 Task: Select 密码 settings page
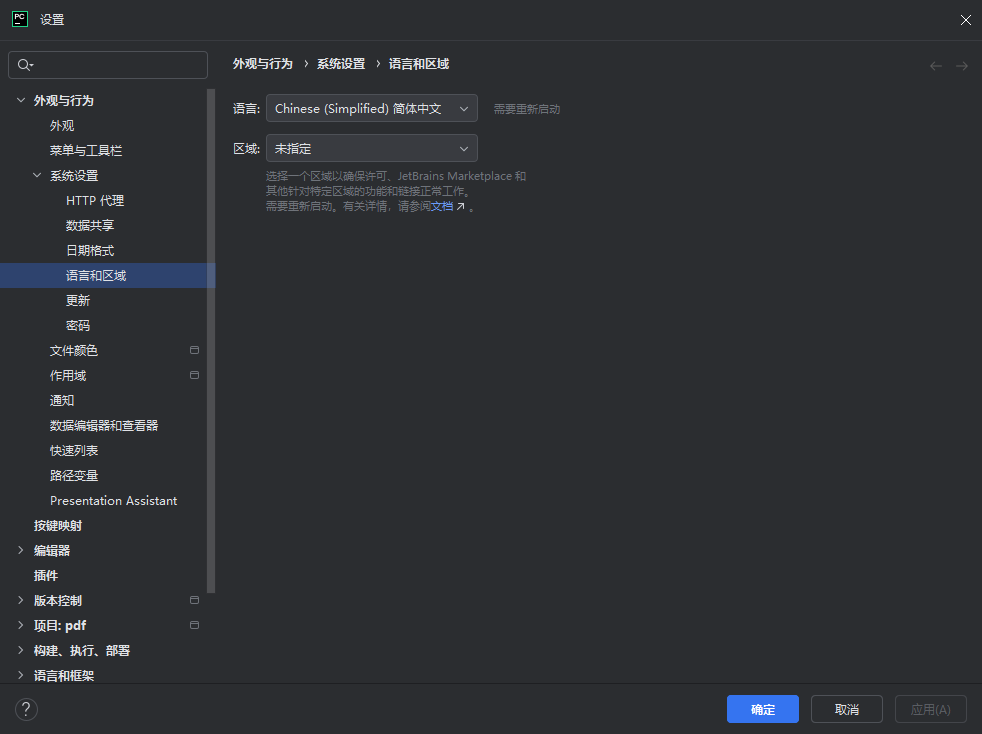(x=78, y=326)
